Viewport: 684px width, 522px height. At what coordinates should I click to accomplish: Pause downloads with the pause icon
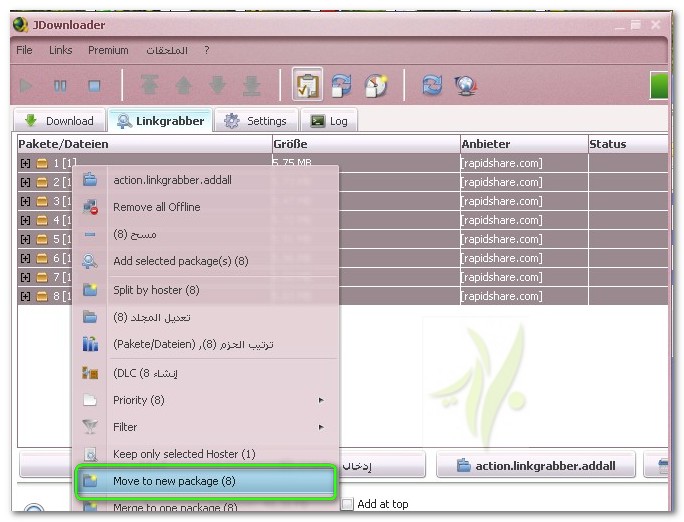point(60,85)
